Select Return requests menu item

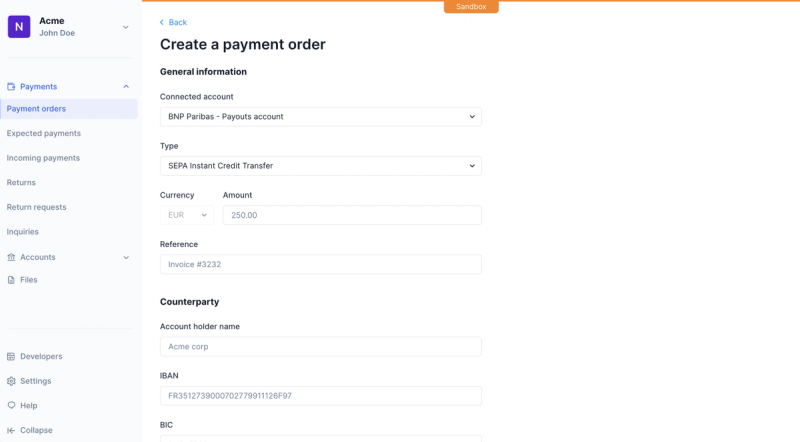[37, 207]
